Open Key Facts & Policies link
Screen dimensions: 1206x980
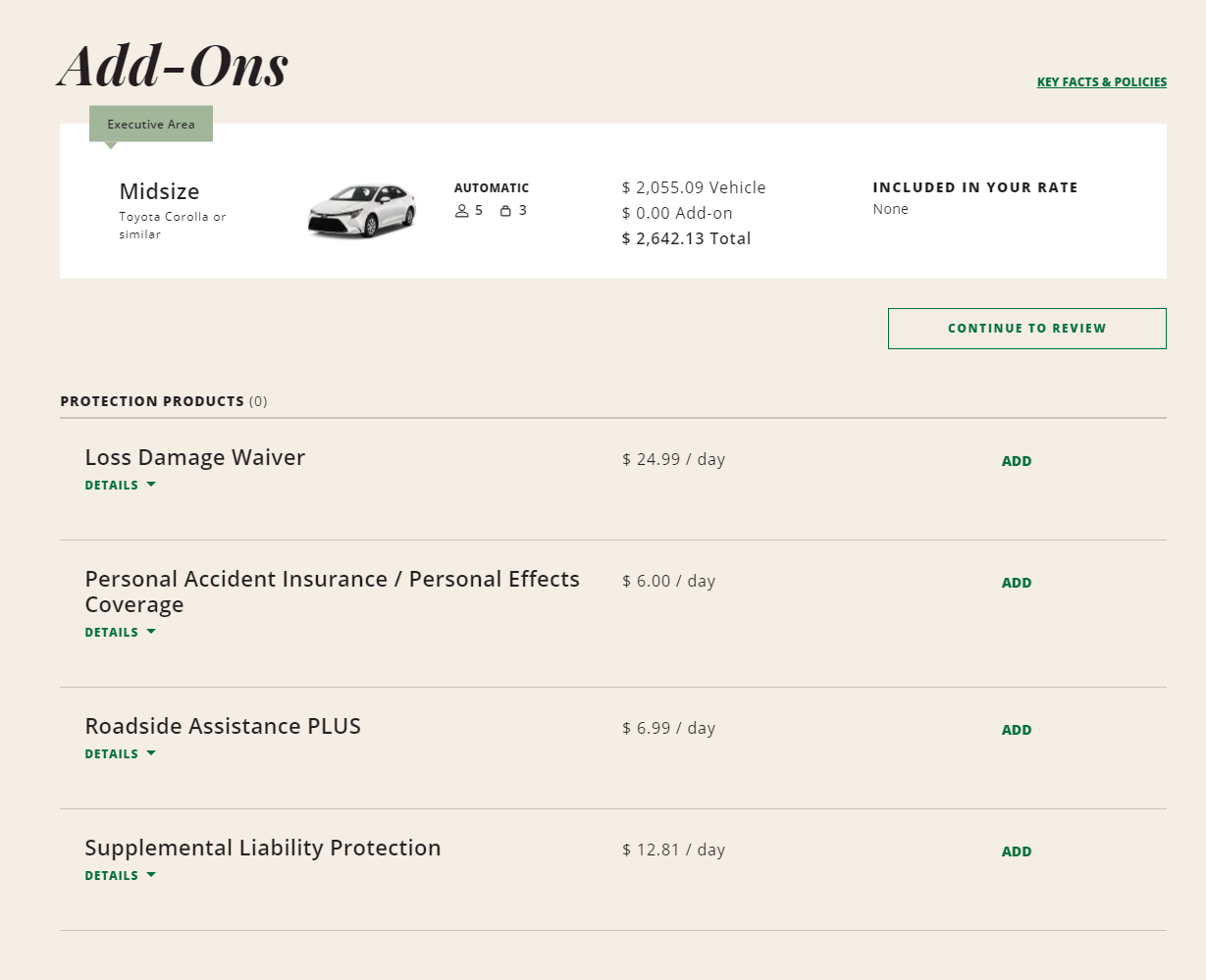pos(1102,82)
